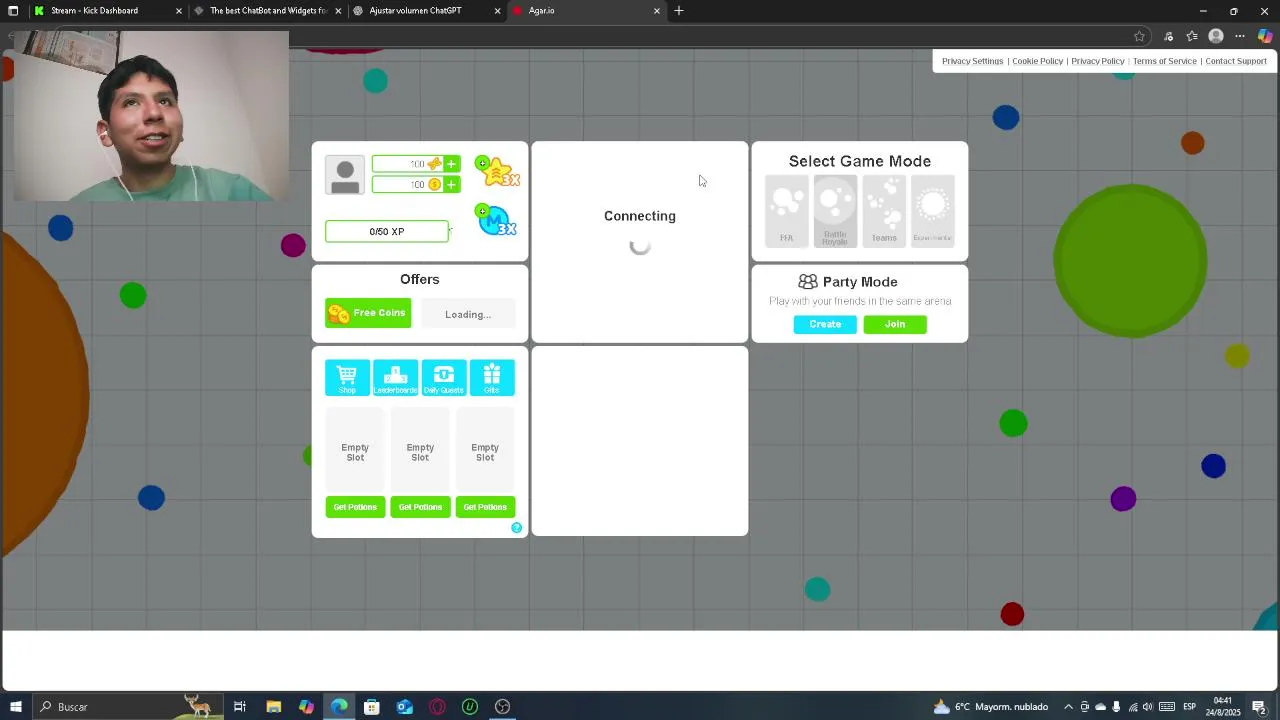Add coins with the lower plus icon
The width and height of the screenshot is (1280, 720).
tap(452, 185)
